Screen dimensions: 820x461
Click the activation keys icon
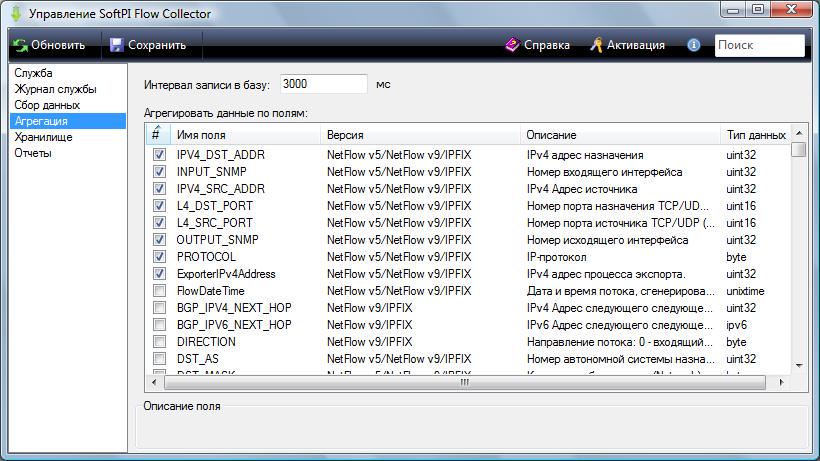596,45
